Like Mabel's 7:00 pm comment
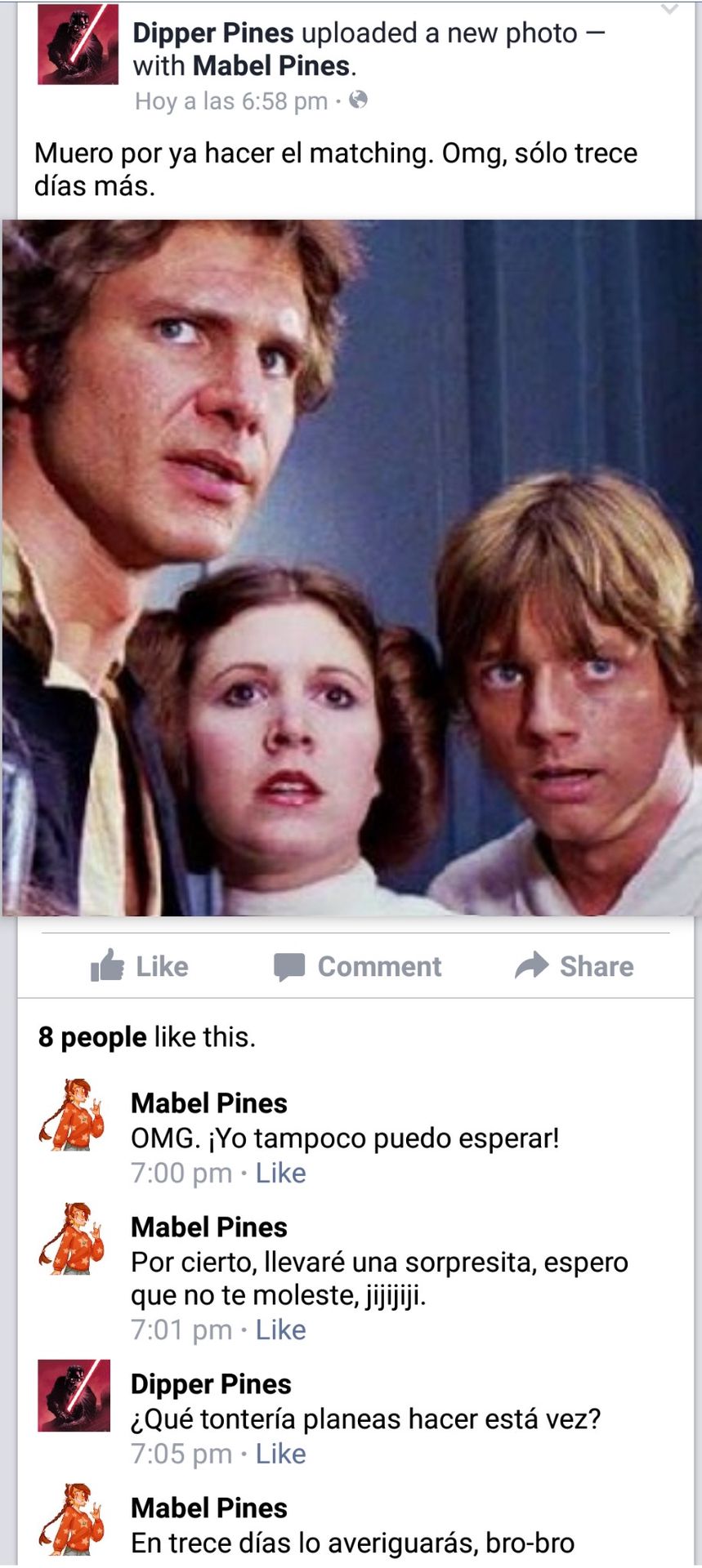 pyautogui.click(x=280, y=1173)
